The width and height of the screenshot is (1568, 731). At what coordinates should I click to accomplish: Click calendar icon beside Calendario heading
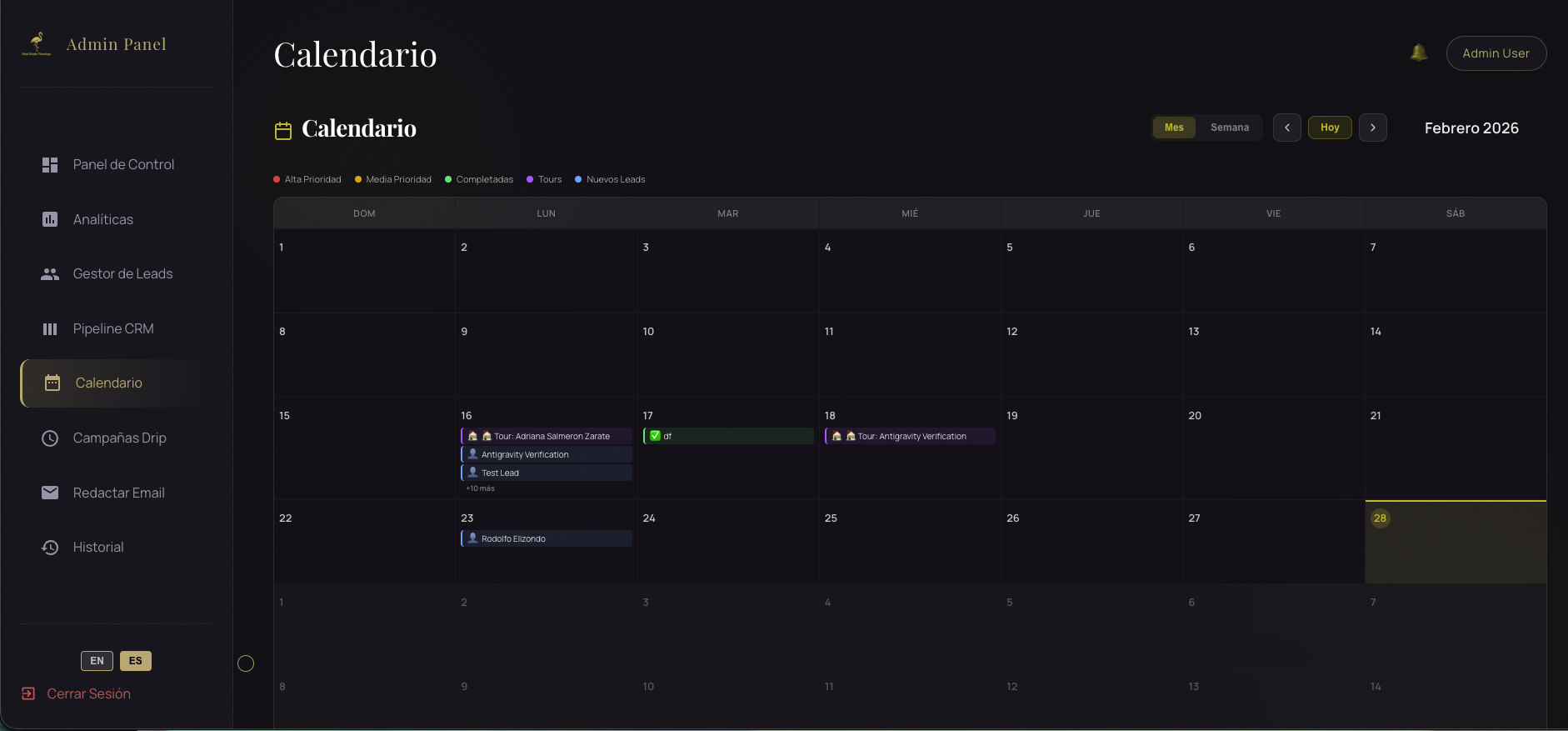pos(283,130)
